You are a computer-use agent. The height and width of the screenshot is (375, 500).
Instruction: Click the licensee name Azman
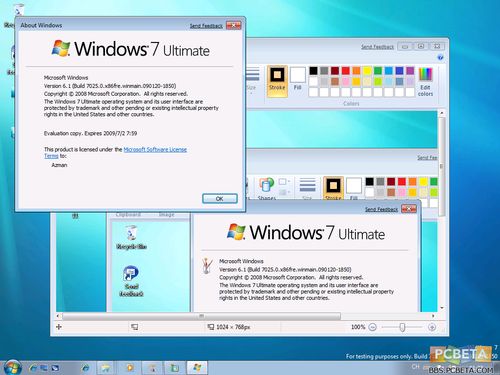[x=59, y=165]
